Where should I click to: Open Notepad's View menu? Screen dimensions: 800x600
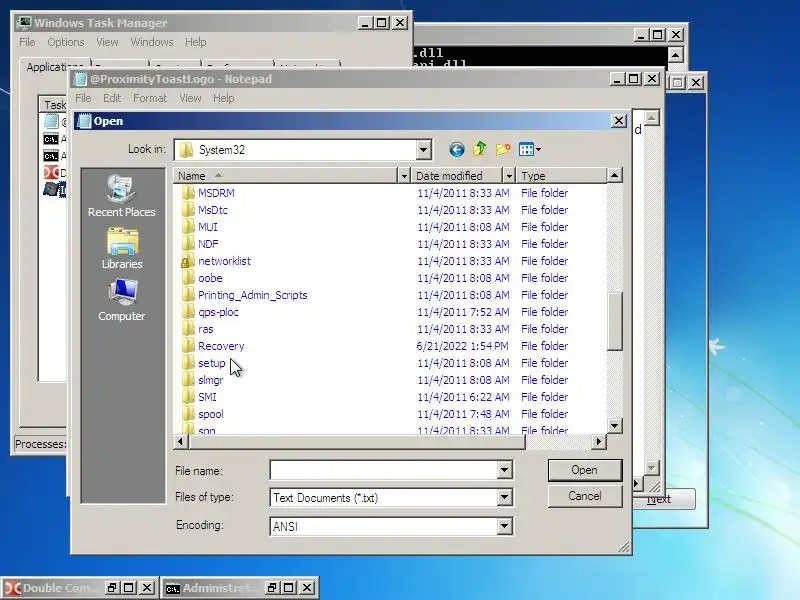click(x=190, y=98)
